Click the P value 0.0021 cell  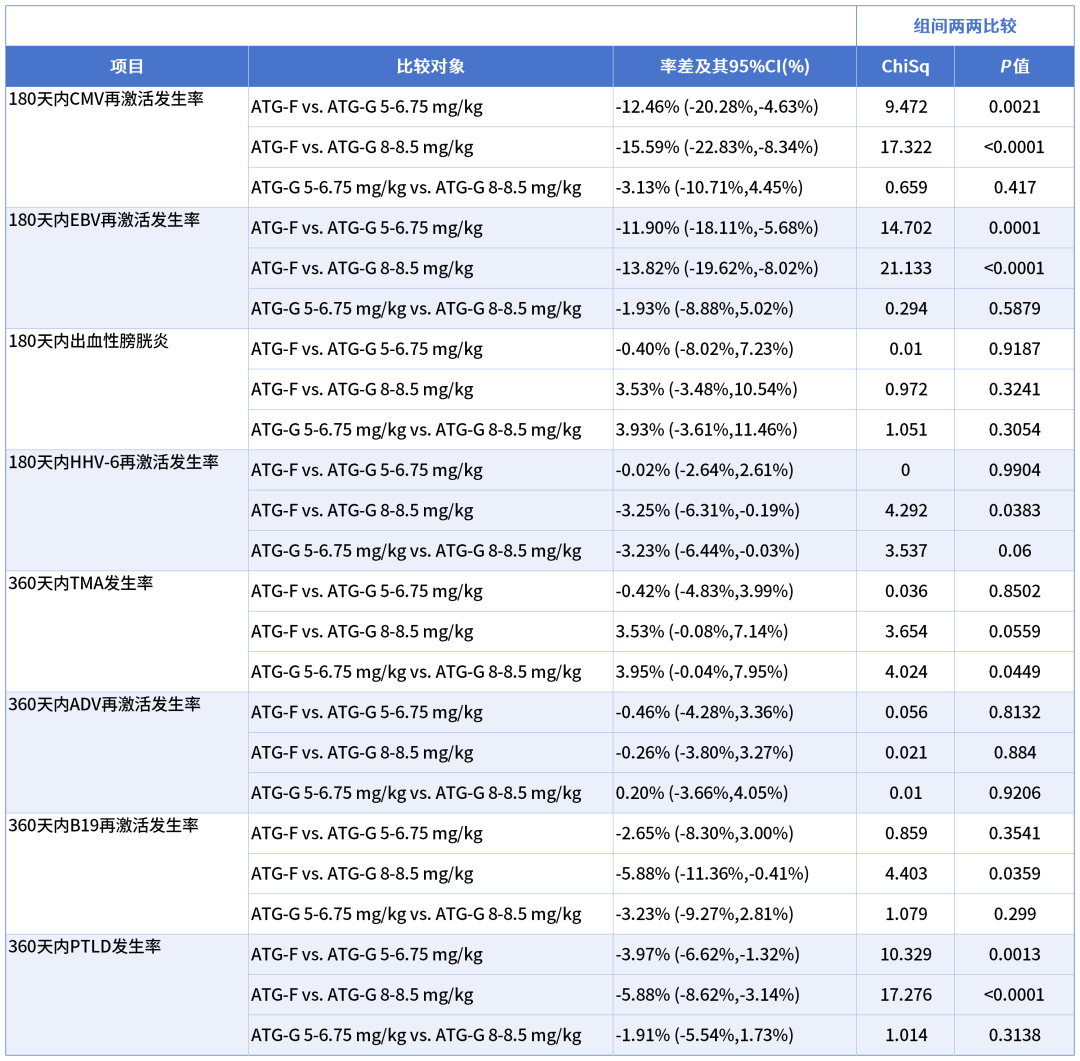point(1012,106)
